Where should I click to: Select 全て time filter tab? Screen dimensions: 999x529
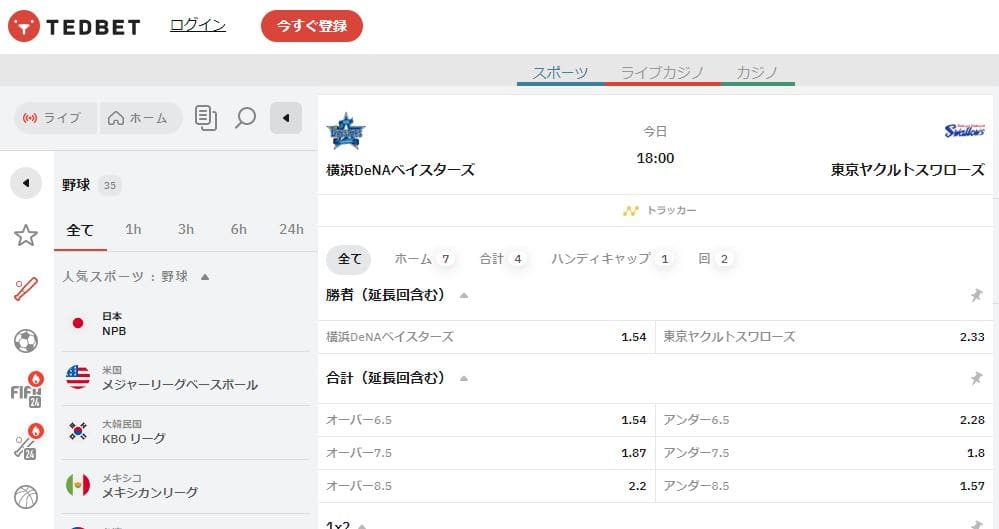pyautogui.click(x=80, y=230)
